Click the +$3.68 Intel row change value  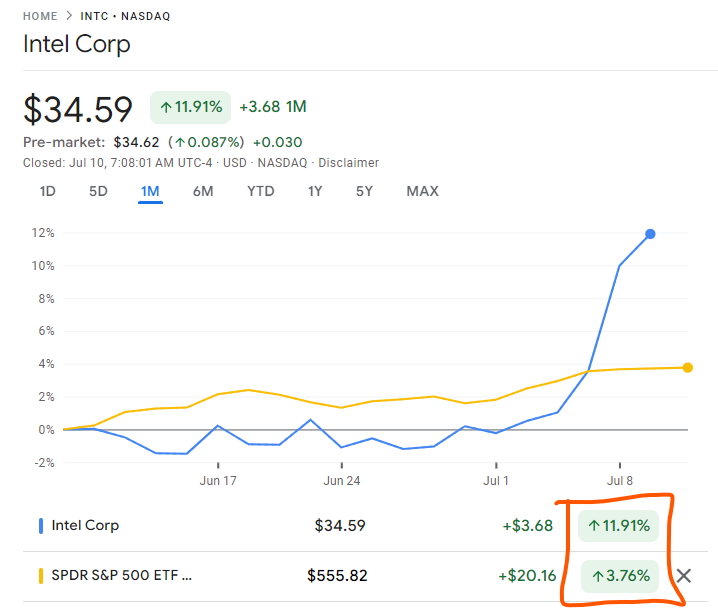pos(528,526)
